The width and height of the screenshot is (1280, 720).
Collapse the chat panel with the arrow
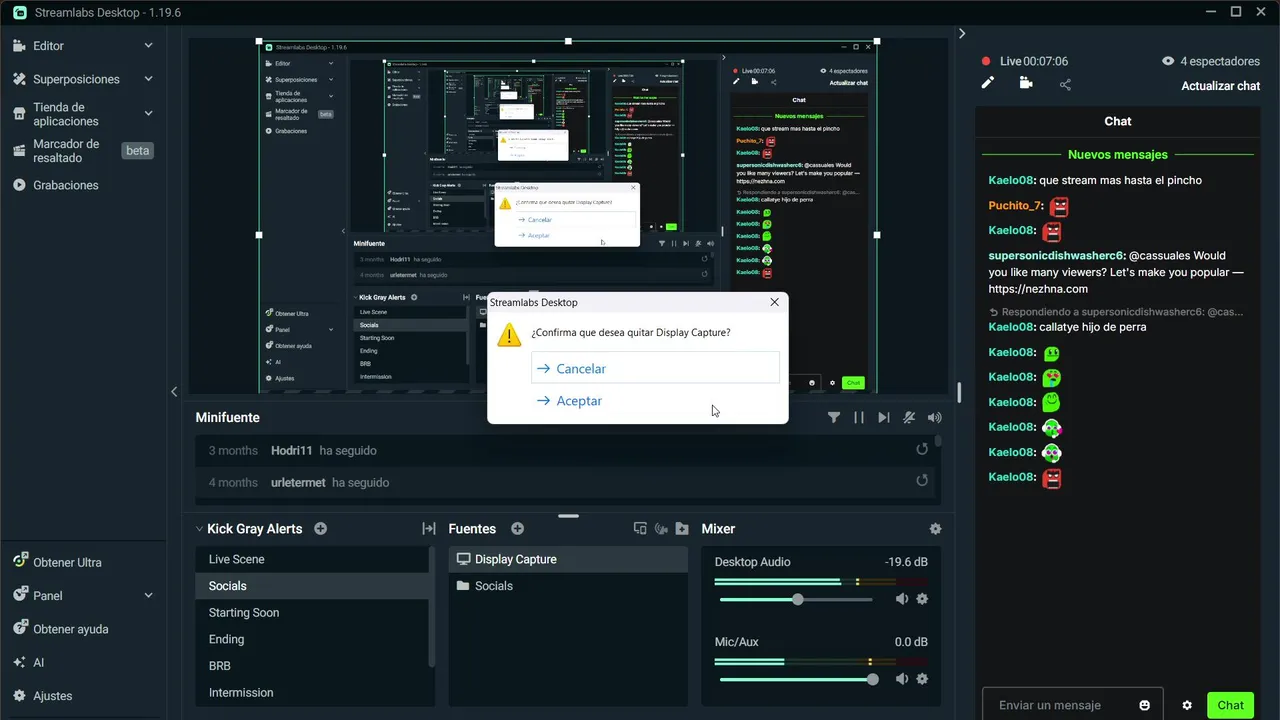[x=962, y=33]
